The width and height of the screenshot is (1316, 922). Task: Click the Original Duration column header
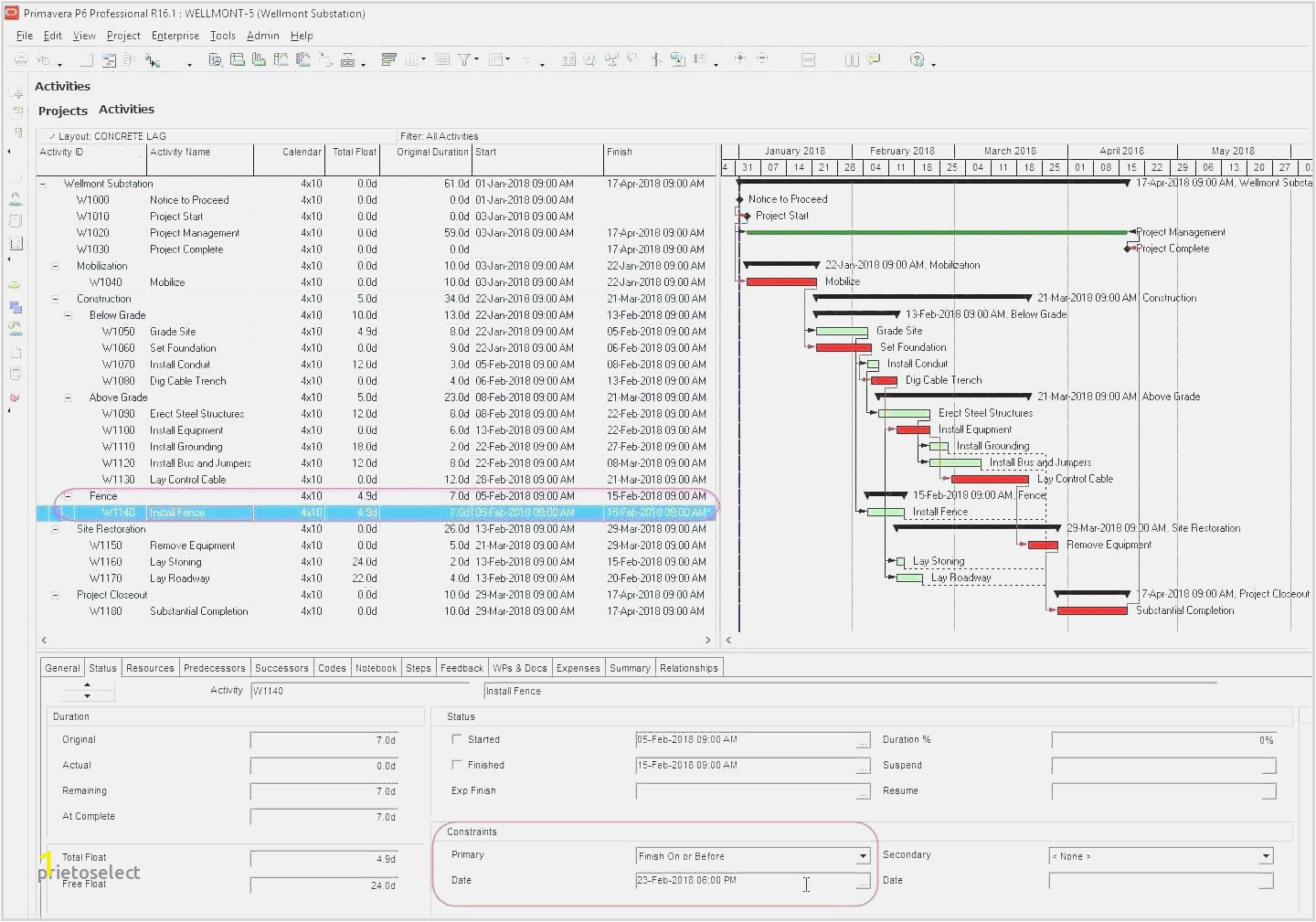427,159
